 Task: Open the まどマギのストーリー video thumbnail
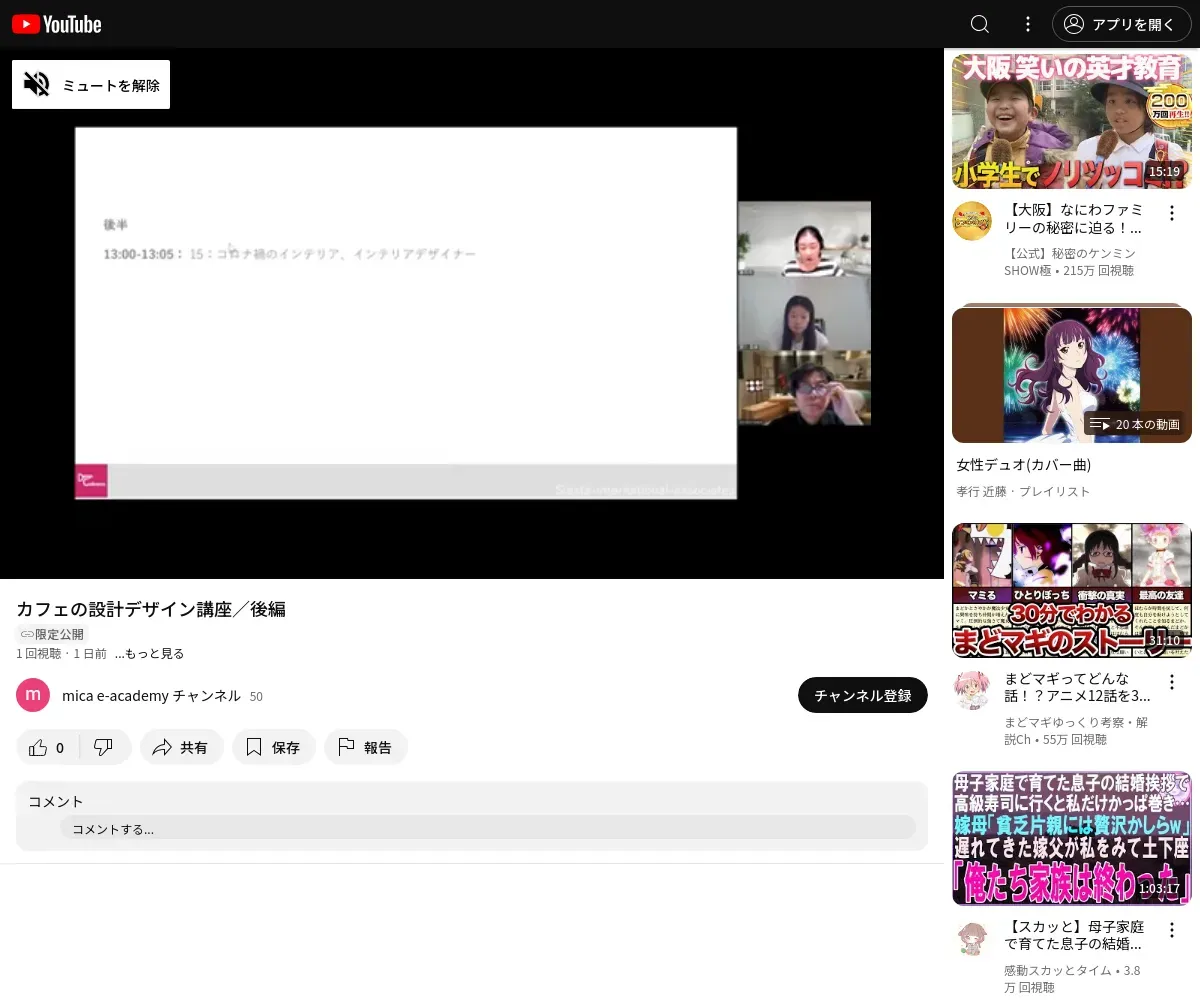(x=1072, y=590)
